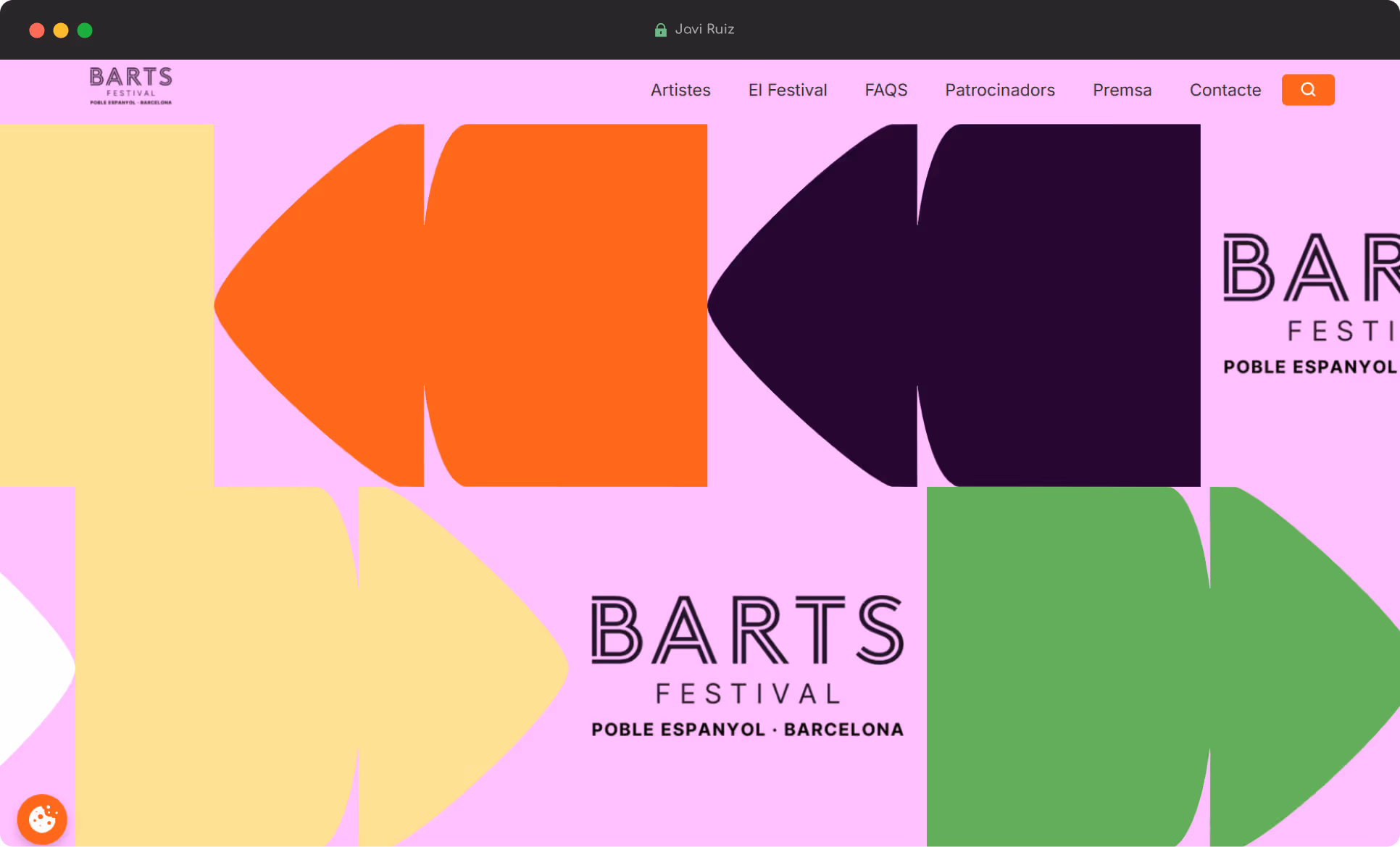Open the Premsa page
This screenshot has height=847, width=1400.
(x=1122, y=90)
